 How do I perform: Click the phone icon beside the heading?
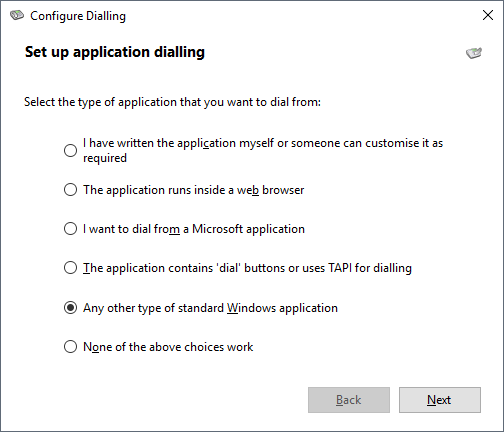click(474, 53)
